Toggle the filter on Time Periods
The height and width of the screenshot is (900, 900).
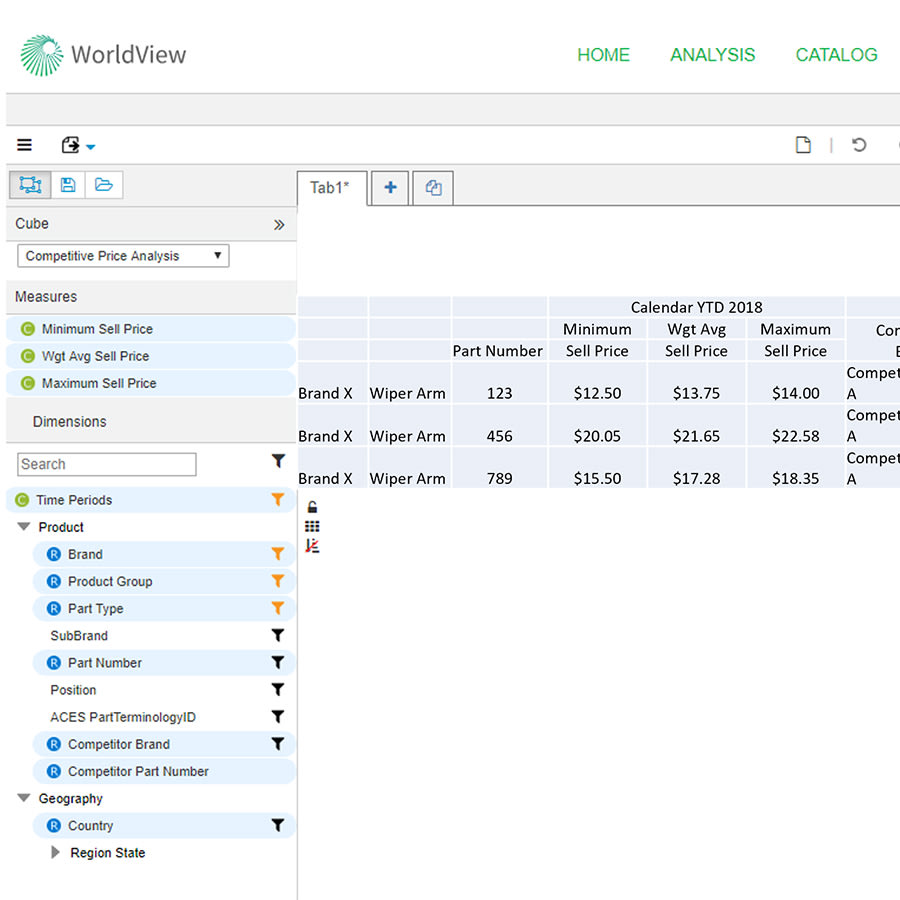pos(278,499)
